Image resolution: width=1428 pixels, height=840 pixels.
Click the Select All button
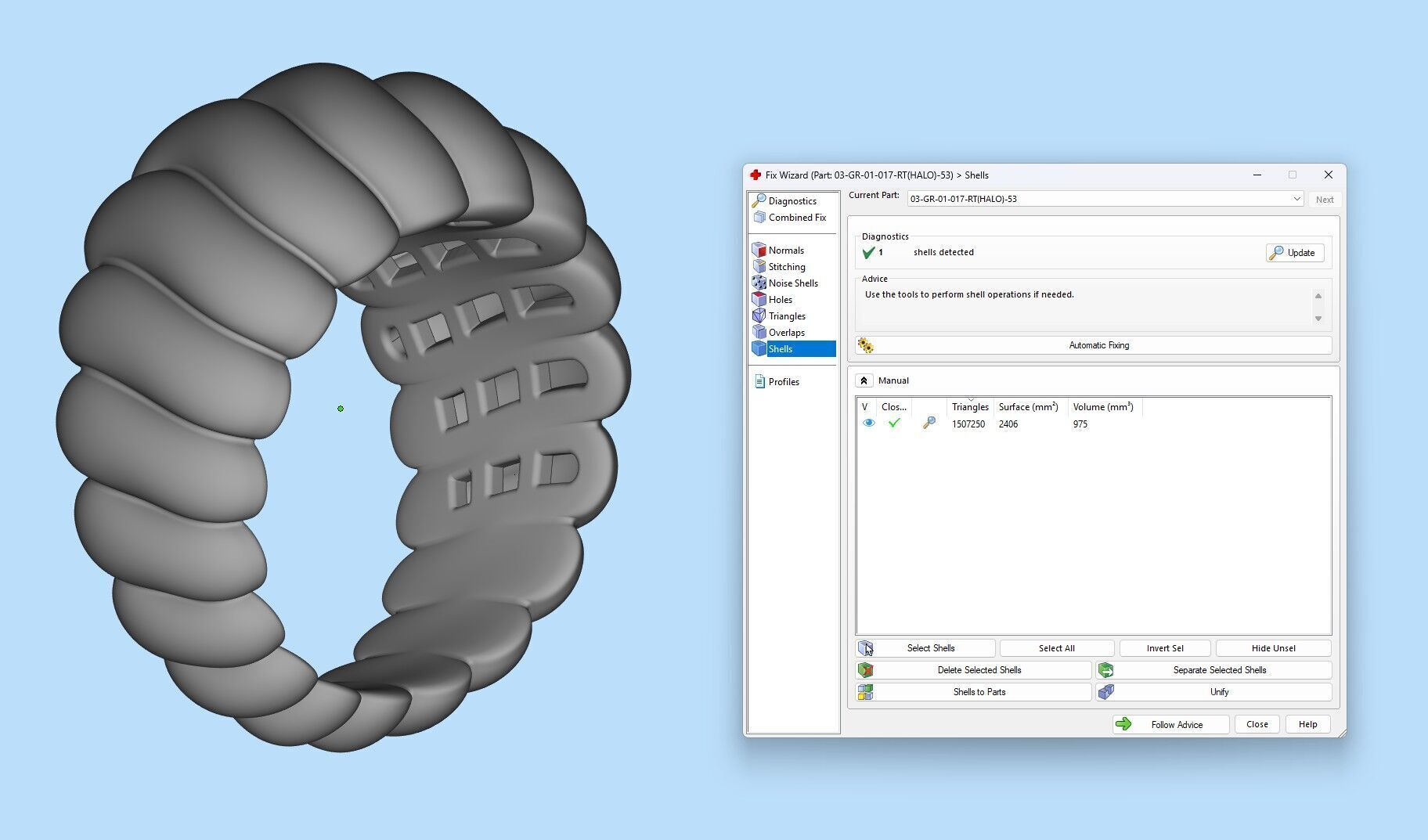(1057, 648)
